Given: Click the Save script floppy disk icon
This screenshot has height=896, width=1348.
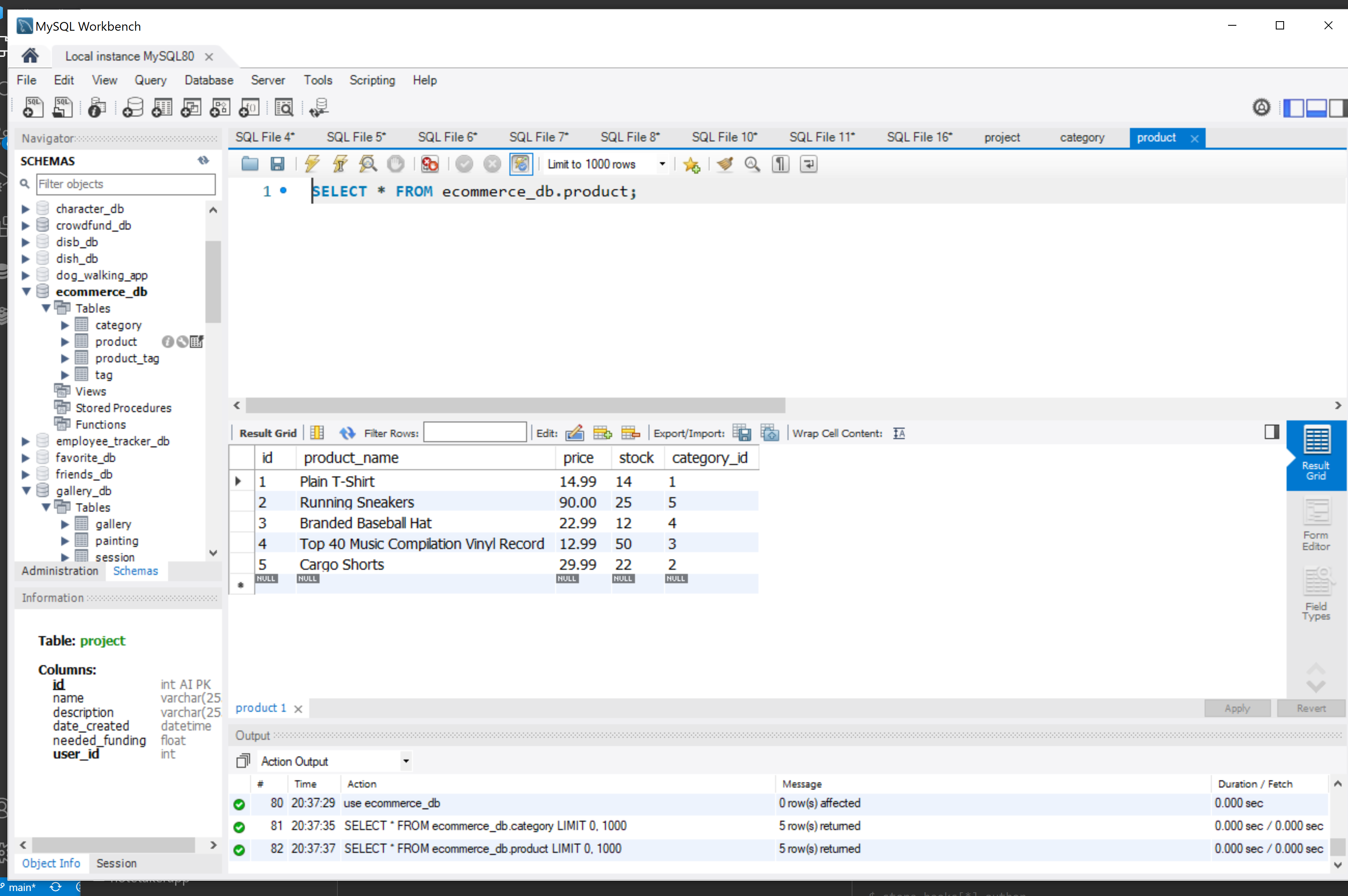Looking at the screenshot, I should tap(277, 164).
